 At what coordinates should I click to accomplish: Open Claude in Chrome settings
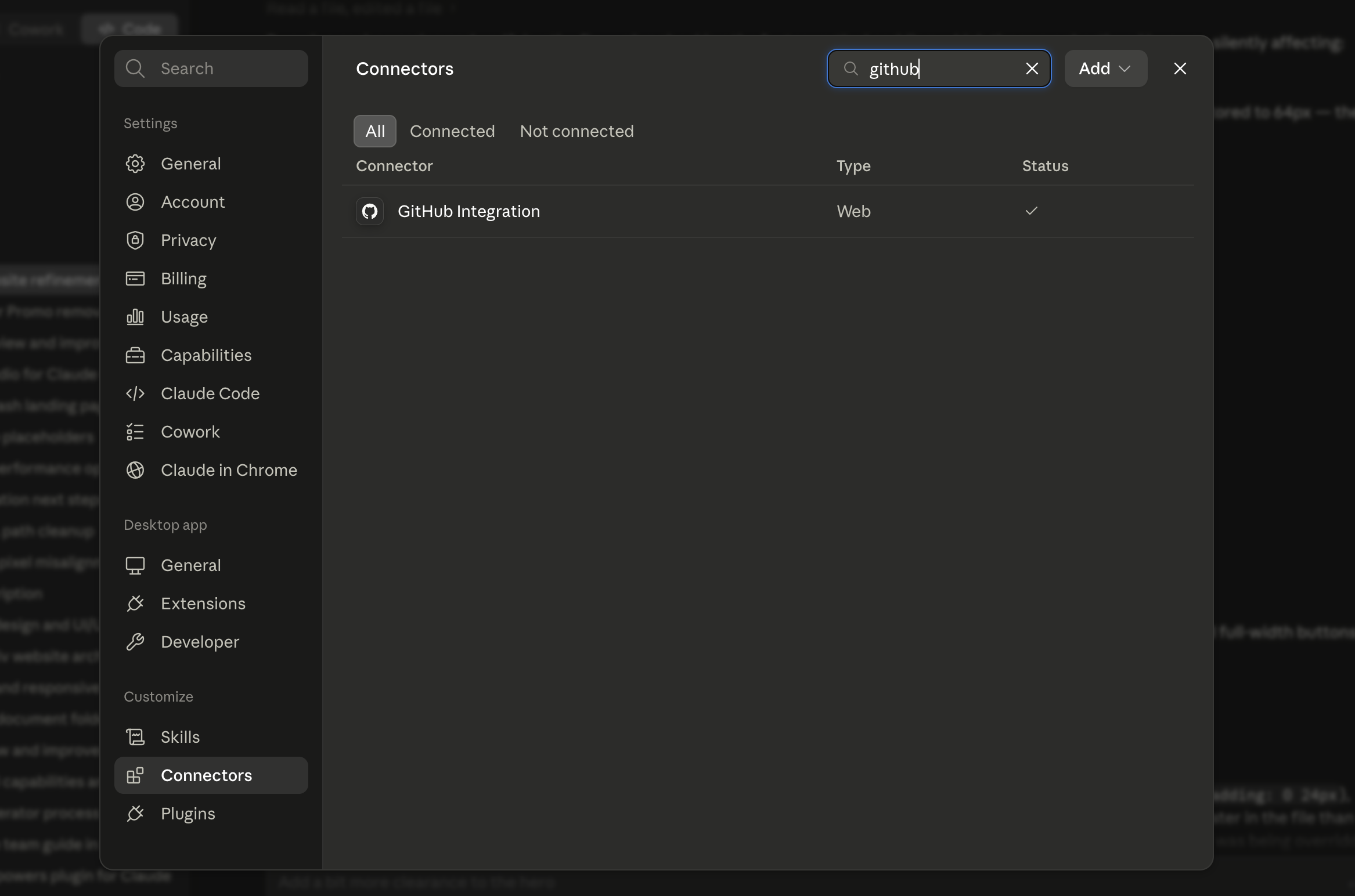tap(211, 470)
